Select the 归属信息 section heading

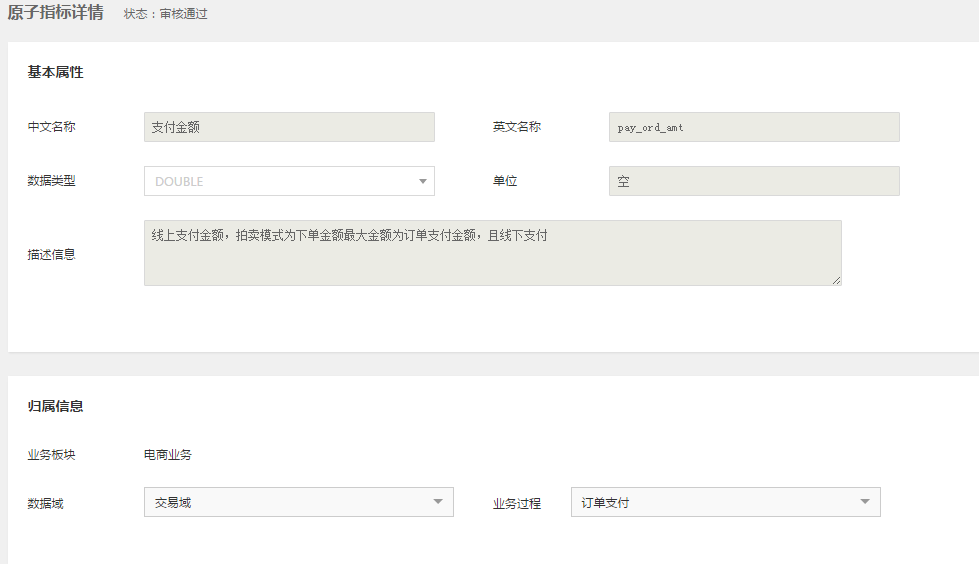55,406
